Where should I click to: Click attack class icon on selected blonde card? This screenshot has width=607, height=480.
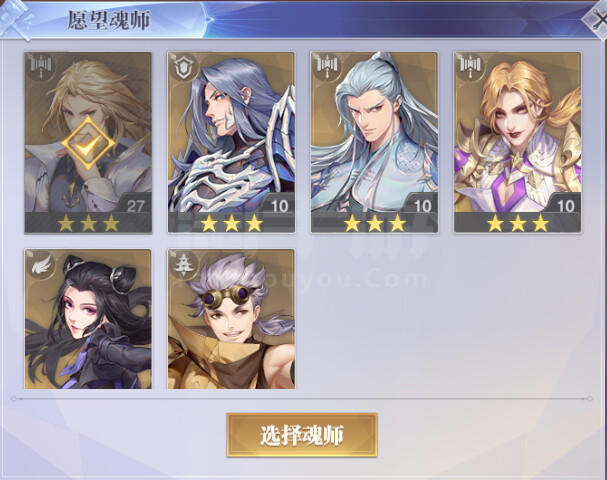pos(41,67)
